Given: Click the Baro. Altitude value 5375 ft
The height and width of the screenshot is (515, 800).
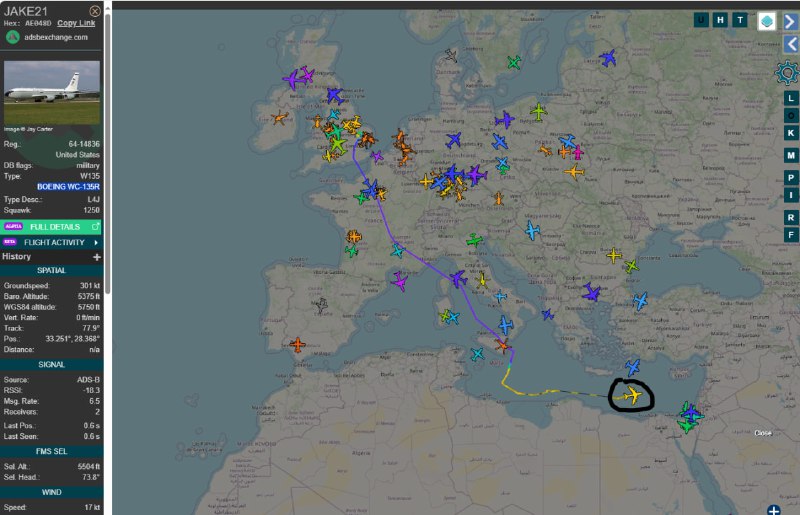Looking at the screenshot, I should point(89,297).
